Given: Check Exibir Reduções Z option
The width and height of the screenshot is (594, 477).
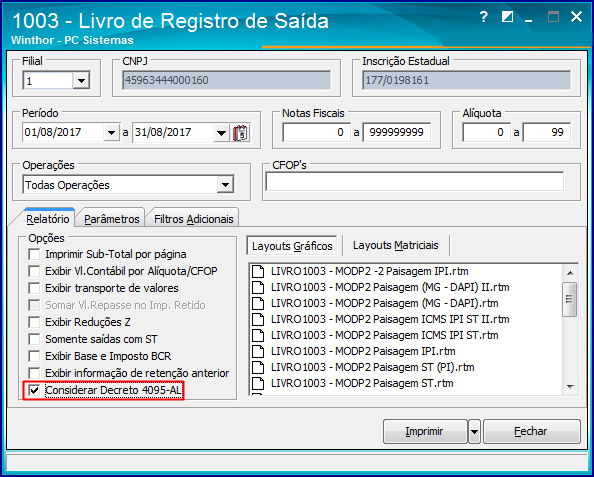Looking at the screenshot, I should (34, 322).
